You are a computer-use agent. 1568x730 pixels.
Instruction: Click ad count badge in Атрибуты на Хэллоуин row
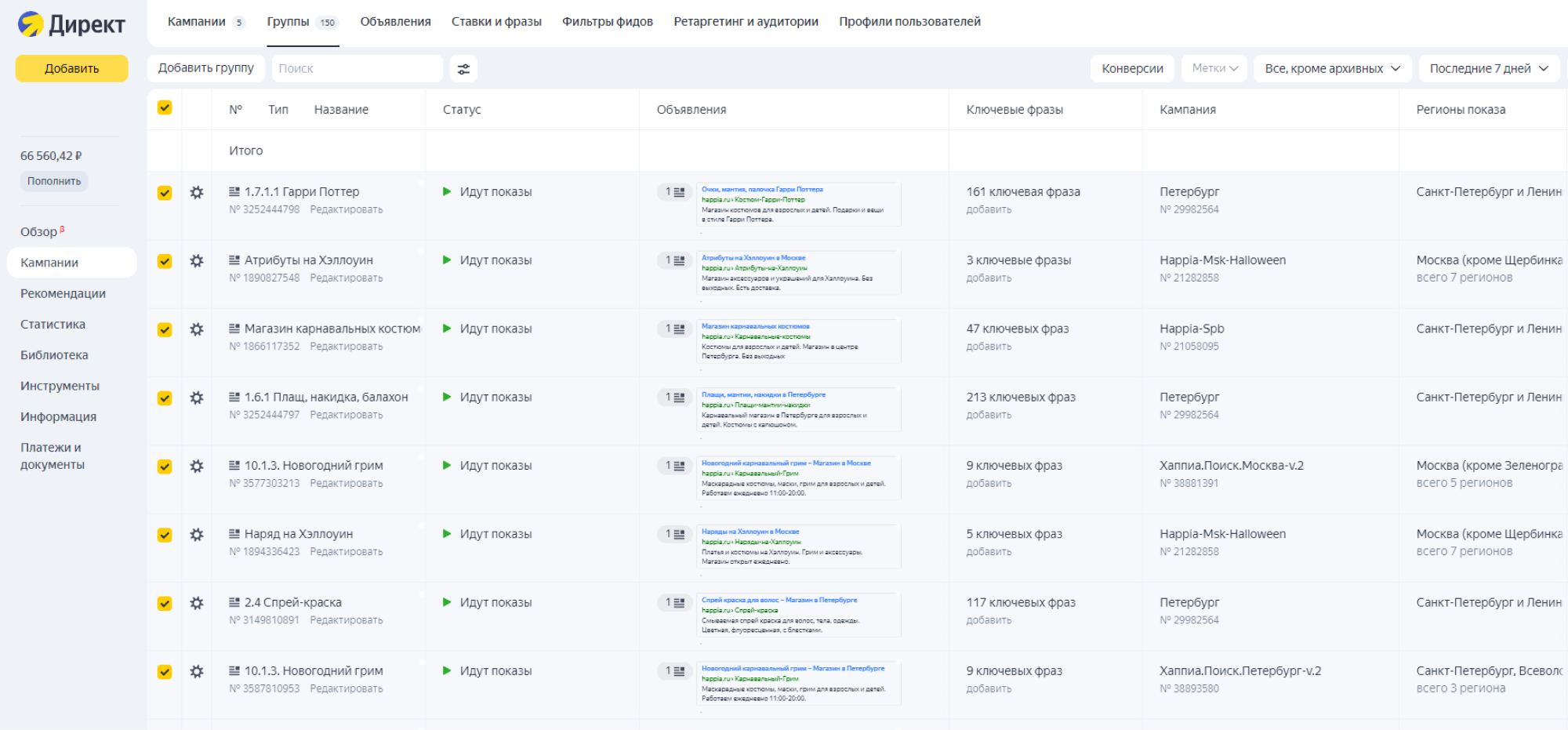click(x=674, y=260)
